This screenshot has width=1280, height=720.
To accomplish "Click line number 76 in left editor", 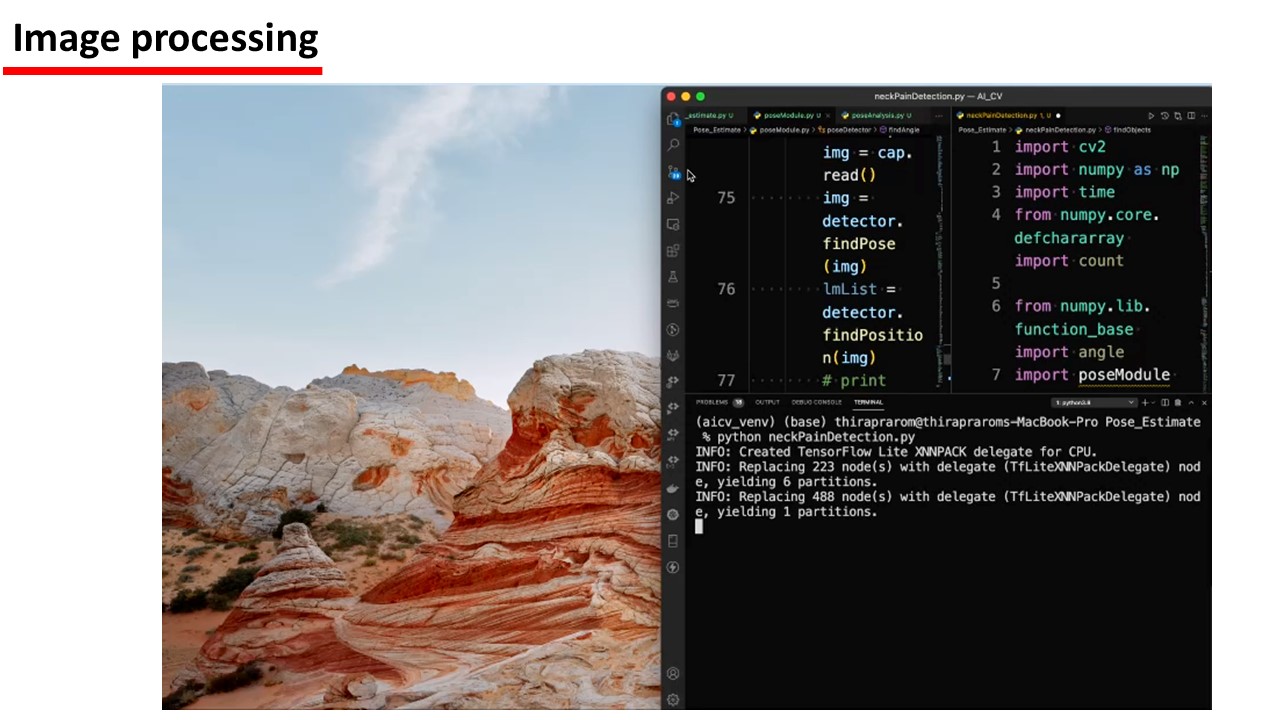I will tap(726, 289).
